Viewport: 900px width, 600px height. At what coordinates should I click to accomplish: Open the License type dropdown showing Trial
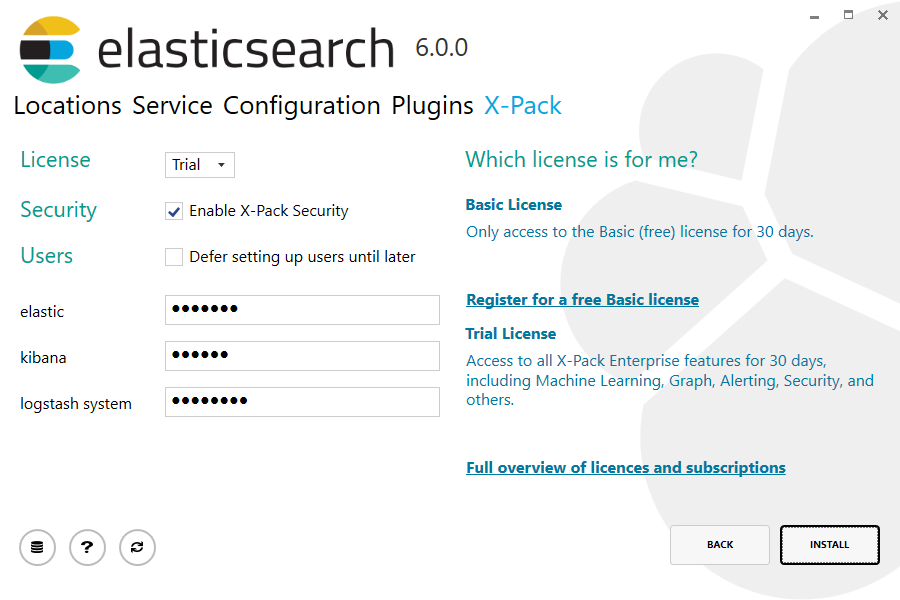(x=200, y=165)
